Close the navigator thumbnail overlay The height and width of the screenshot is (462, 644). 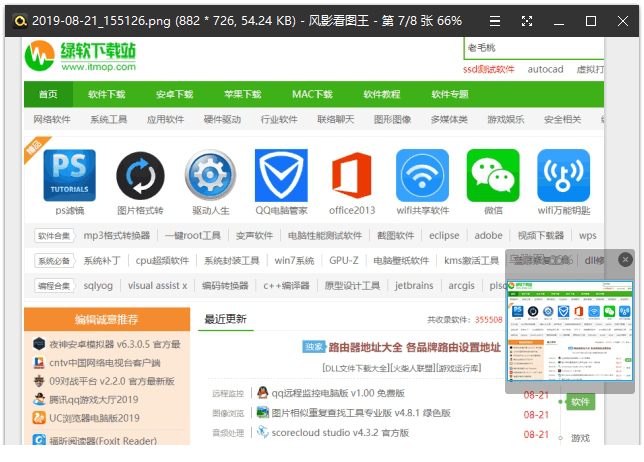(625, 260)
